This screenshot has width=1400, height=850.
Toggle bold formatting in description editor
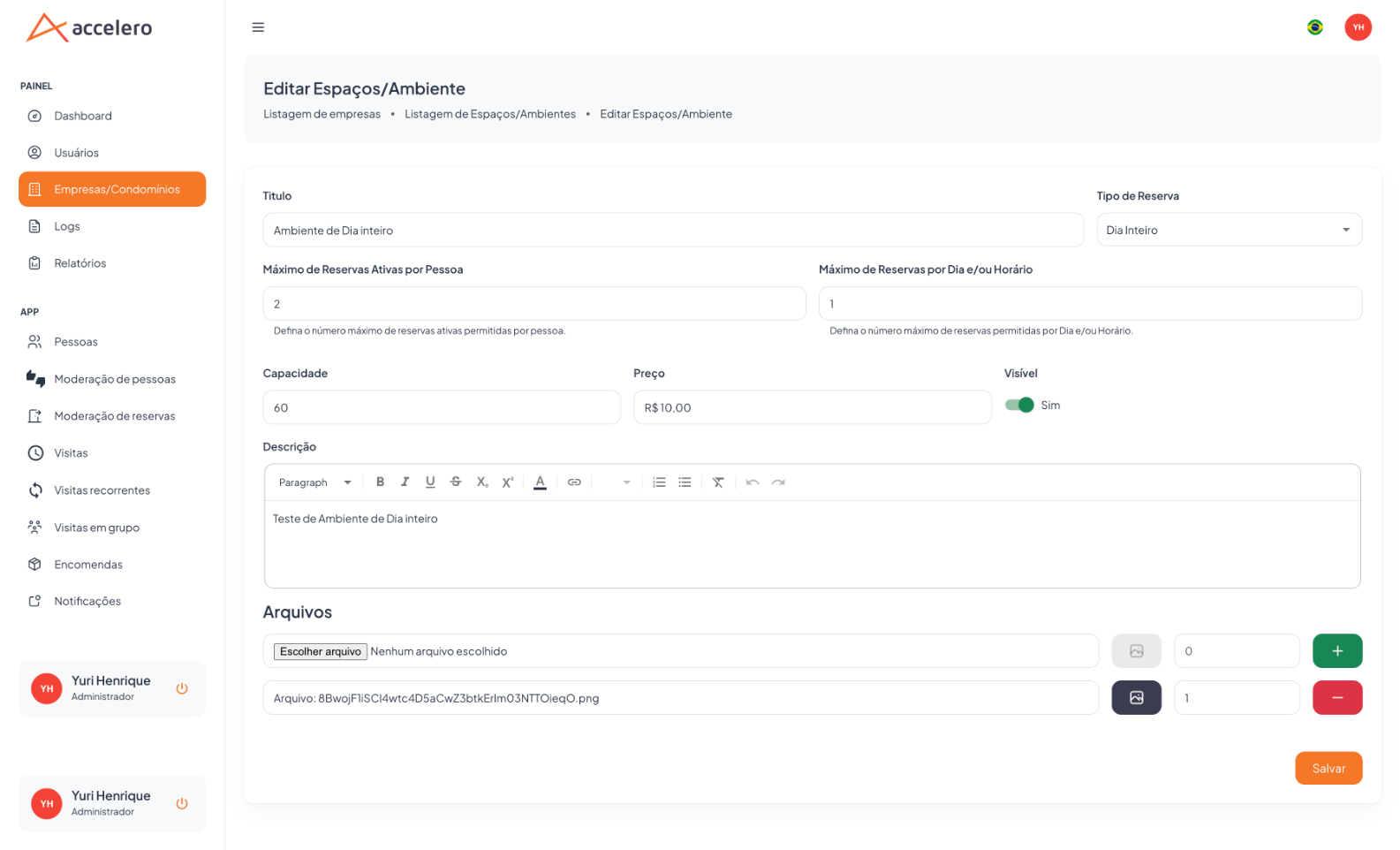click(x=380, y=482)
